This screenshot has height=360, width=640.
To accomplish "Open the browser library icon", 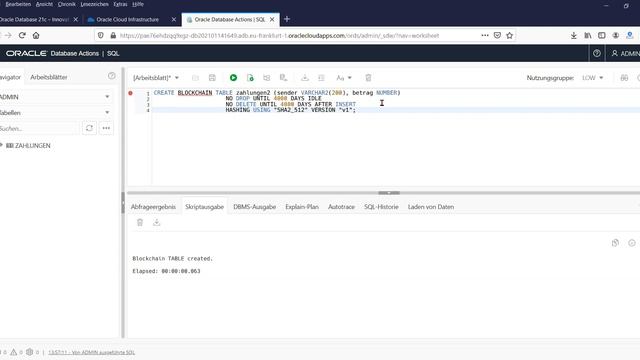I will coord(588,36).
